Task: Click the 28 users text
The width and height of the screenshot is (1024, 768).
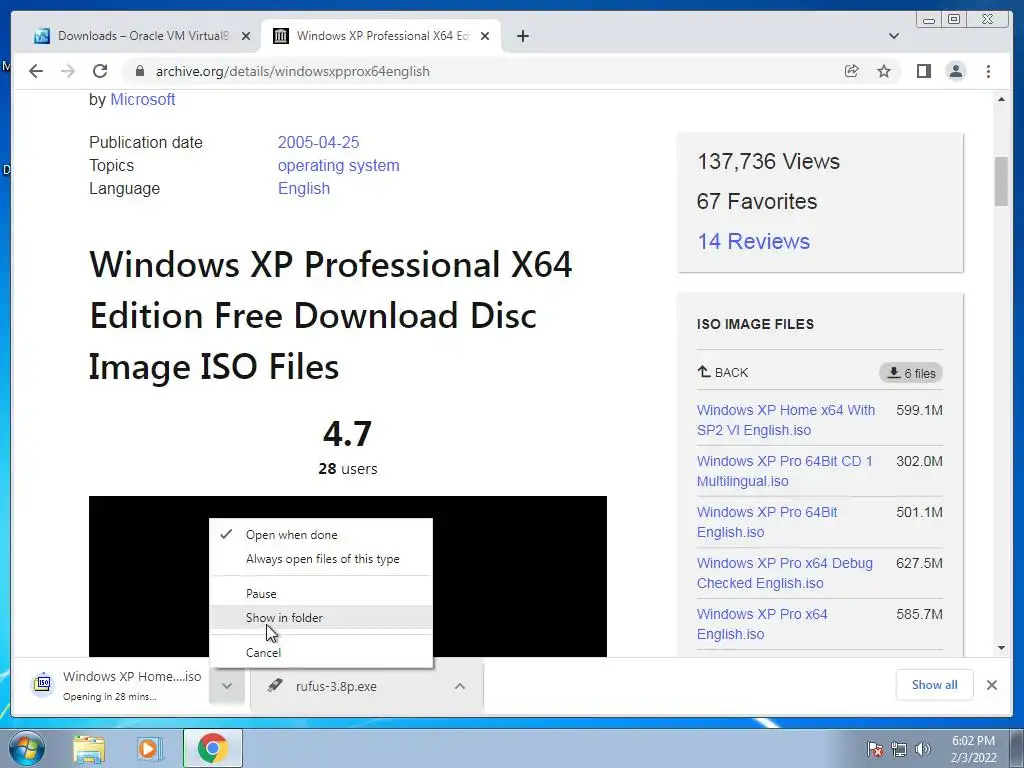Action: point(347,469)
